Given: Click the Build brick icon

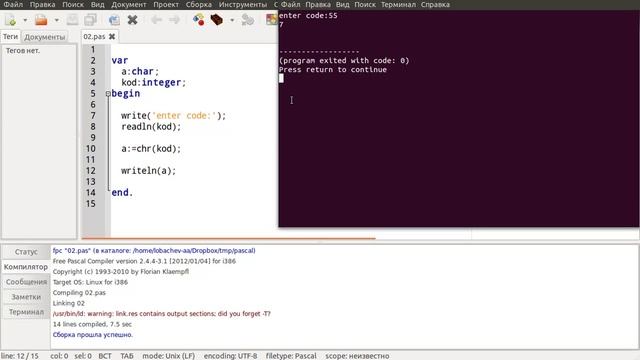Looking at the screenshot, I should tap(217, 20).
